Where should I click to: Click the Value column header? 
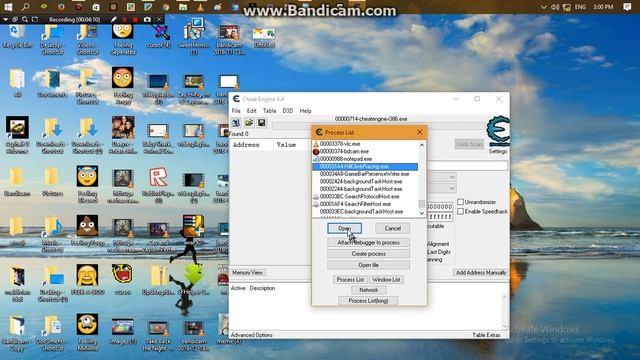pyautogui.click(x=286, y=145)
